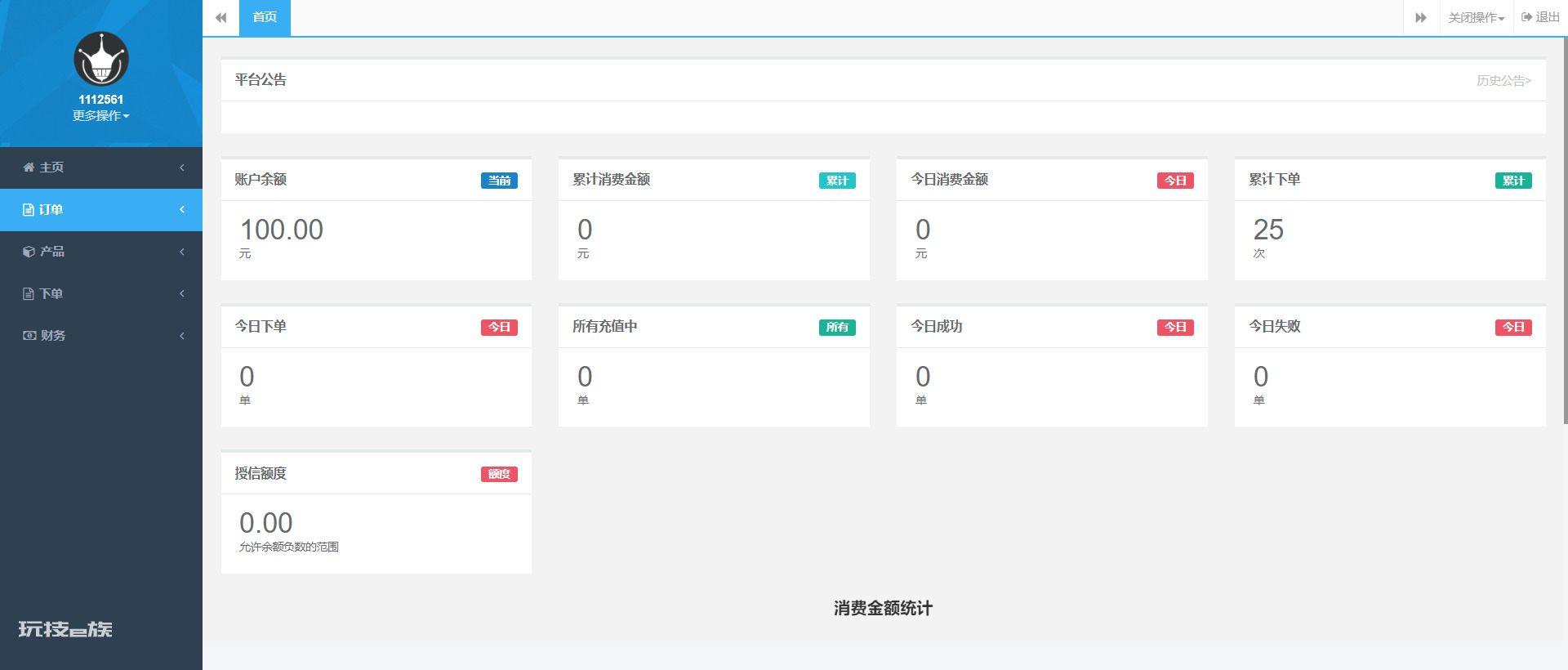Click the crown avatar profile picture
1568x670 pixels.
(x=101, y=59)
